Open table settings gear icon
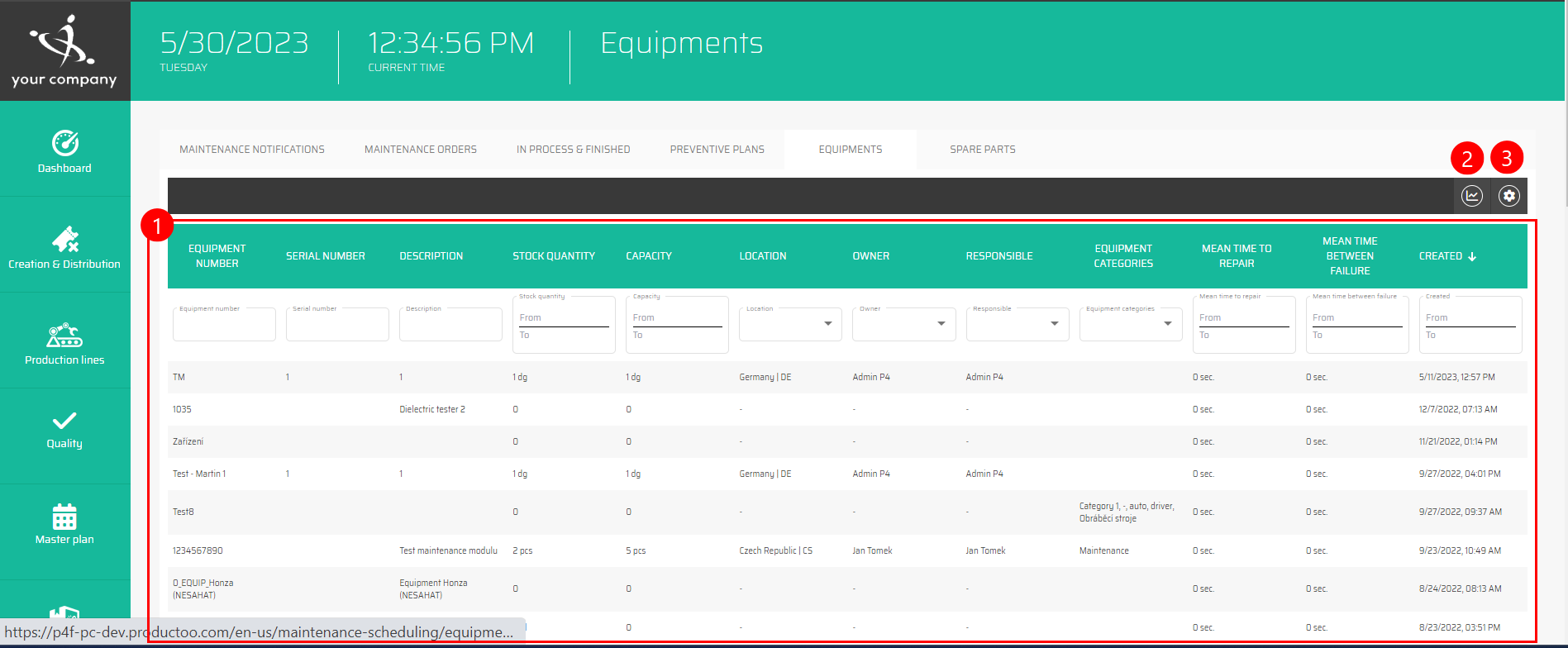Image resolution: width=1568 pixels, height=648 pixels. coord(1508,196)
